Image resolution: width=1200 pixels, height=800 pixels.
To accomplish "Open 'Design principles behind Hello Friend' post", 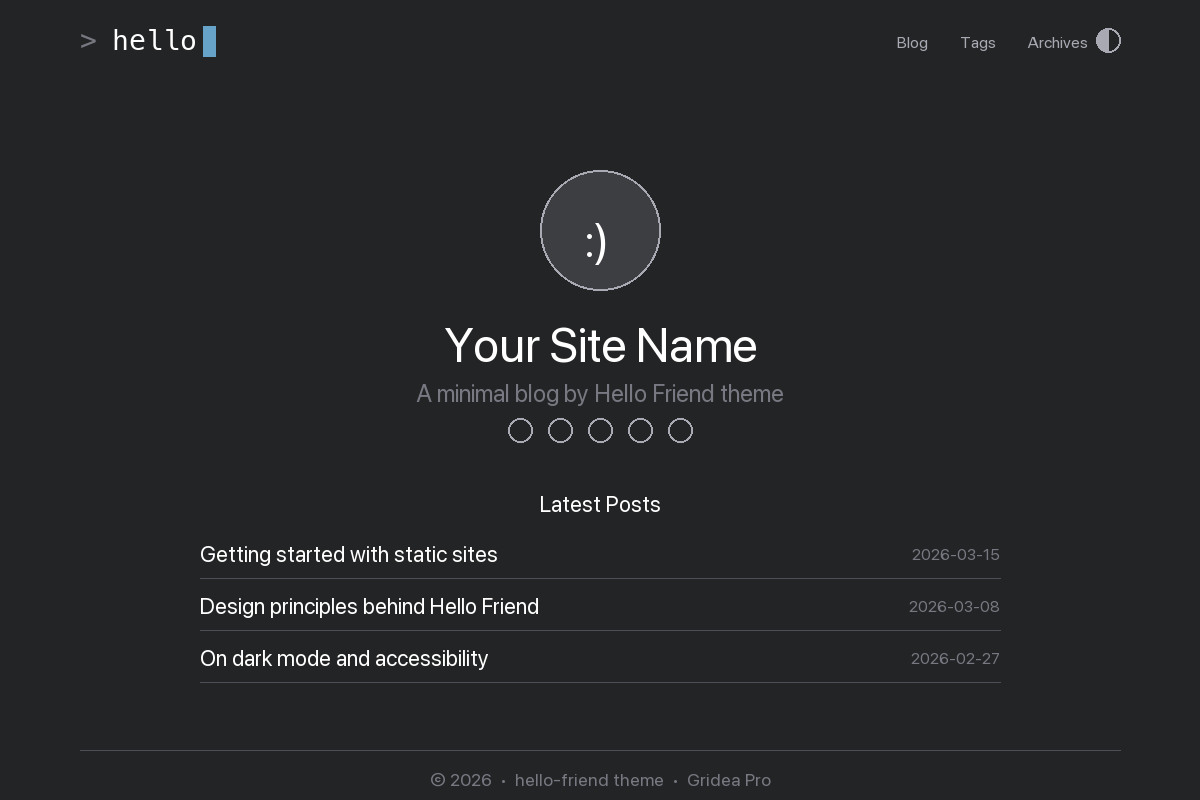I will pos(369,606).
